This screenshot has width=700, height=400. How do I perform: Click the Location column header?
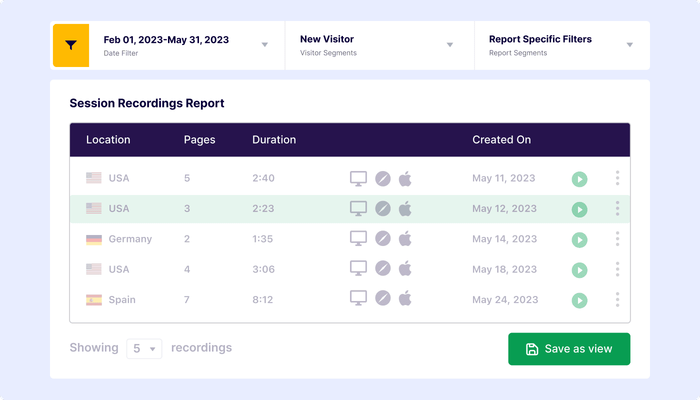[108, 140]
